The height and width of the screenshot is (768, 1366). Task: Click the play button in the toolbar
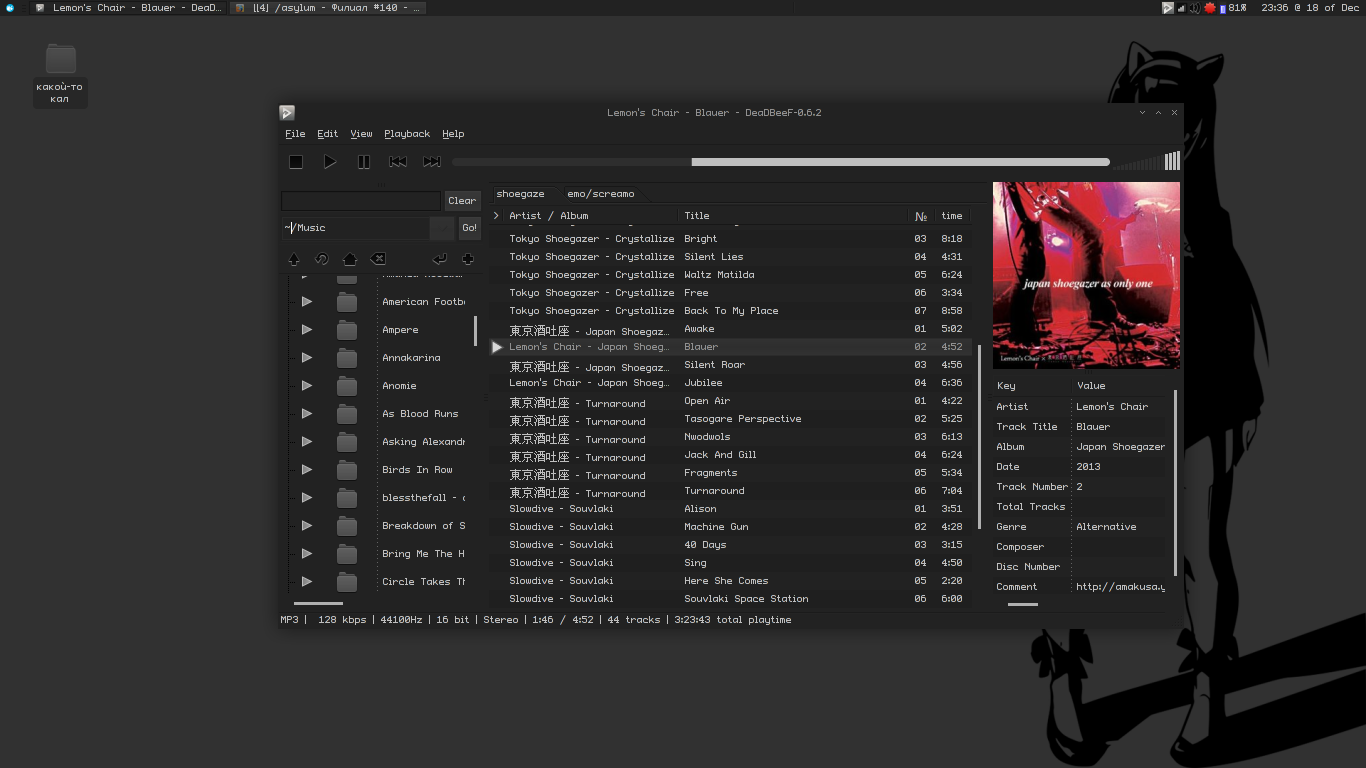[x=330, y=162]
